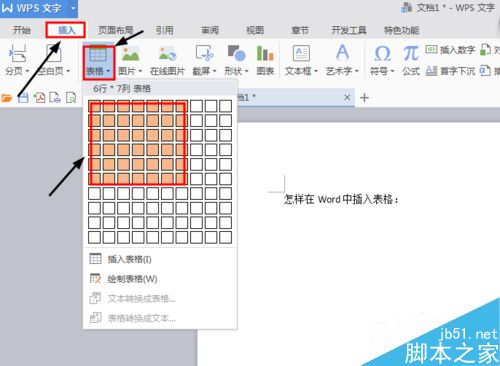
Task: Click the greyed 文本转换成表格 entry
Action: pyautogui.click(x=160, y=298)
